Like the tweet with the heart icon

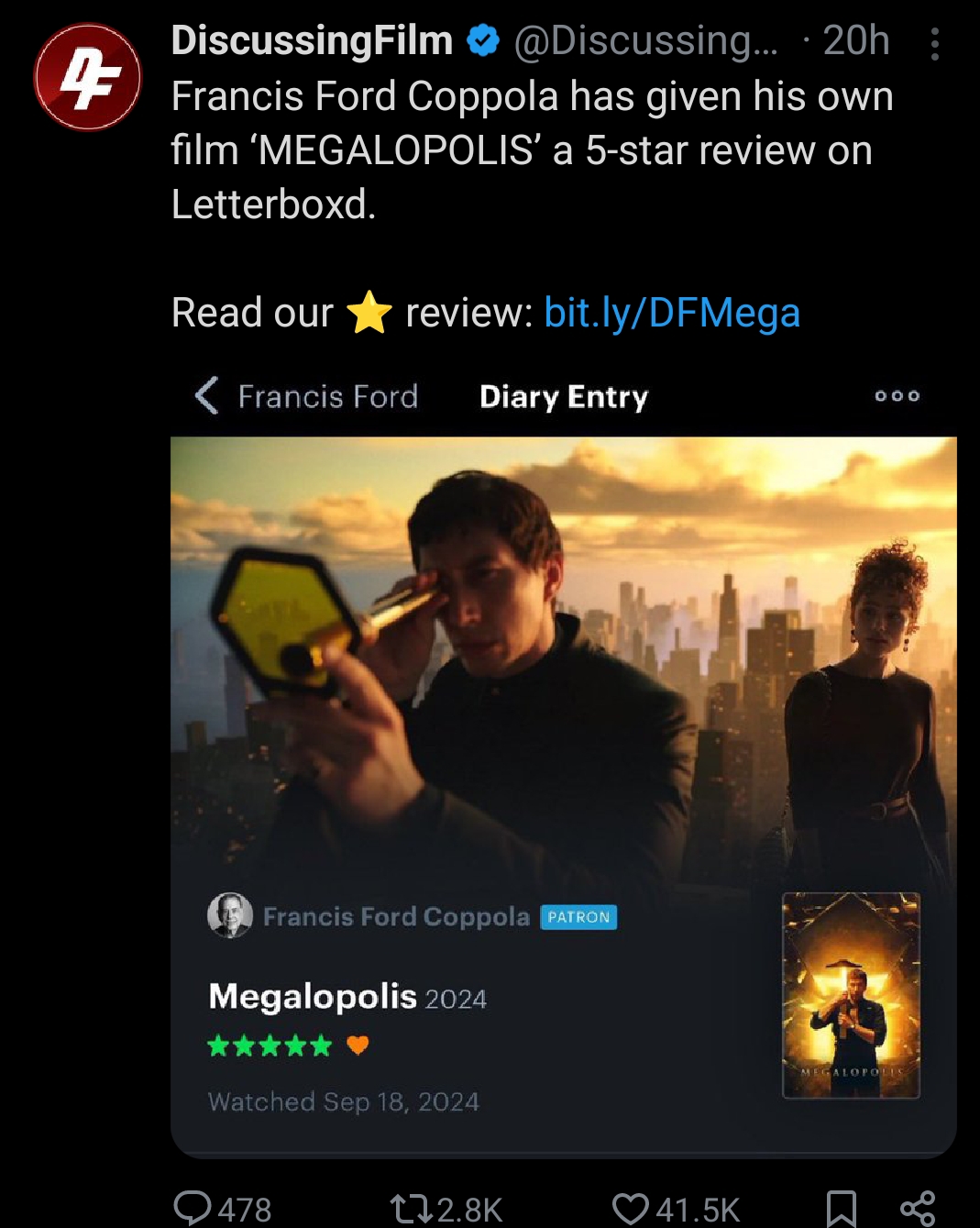(631, 1209)
